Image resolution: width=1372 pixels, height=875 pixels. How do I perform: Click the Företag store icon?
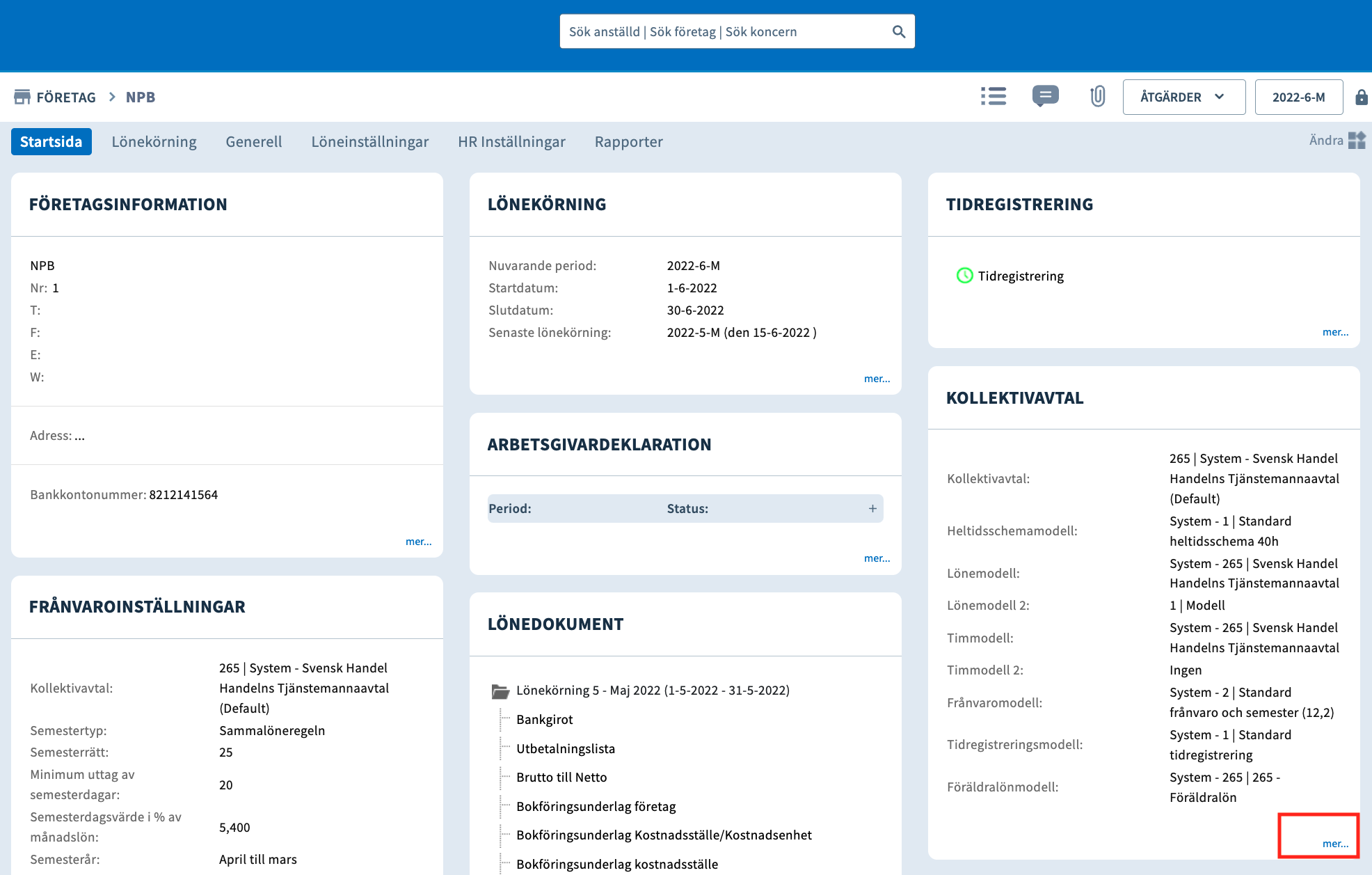(22, 97)
